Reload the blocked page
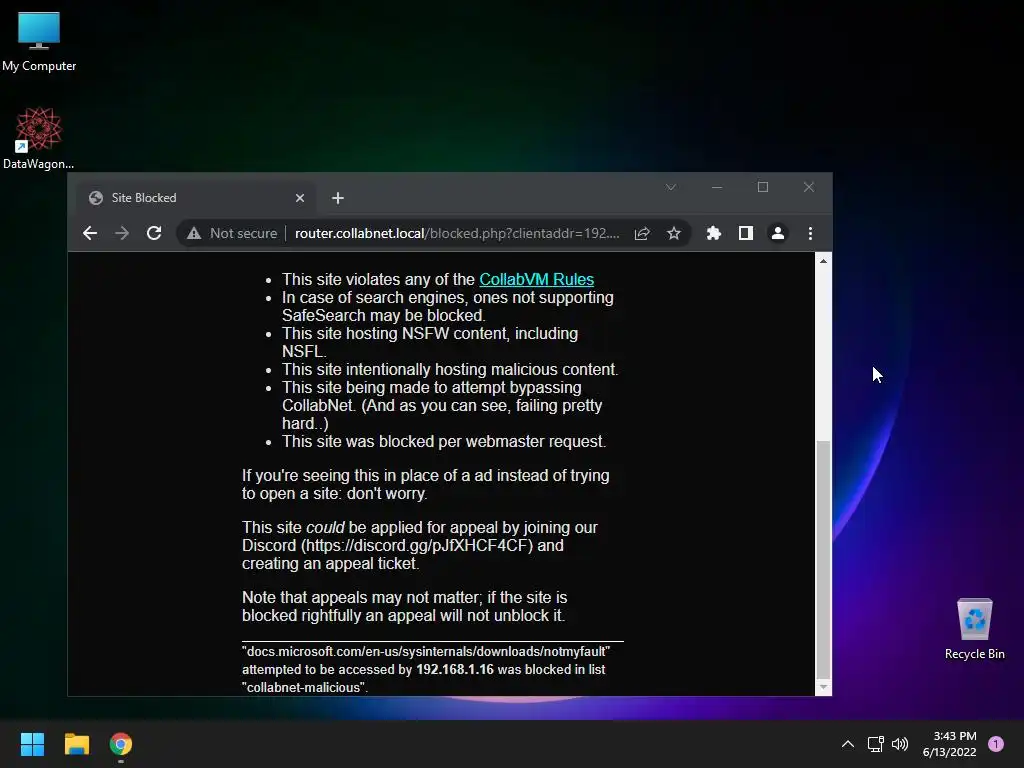Screen dimensions: 1024x768 coord(154,233)
